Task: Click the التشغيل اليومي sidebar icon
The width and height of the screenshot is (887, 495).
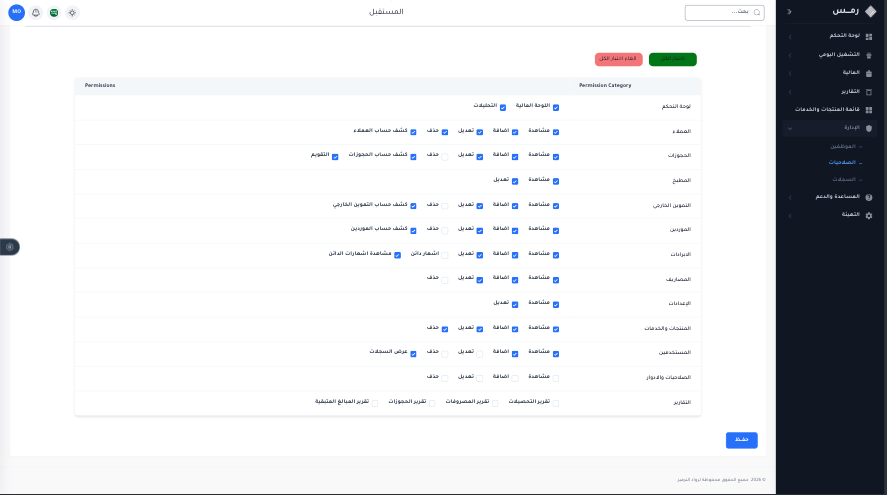Action: pos(869,55)
